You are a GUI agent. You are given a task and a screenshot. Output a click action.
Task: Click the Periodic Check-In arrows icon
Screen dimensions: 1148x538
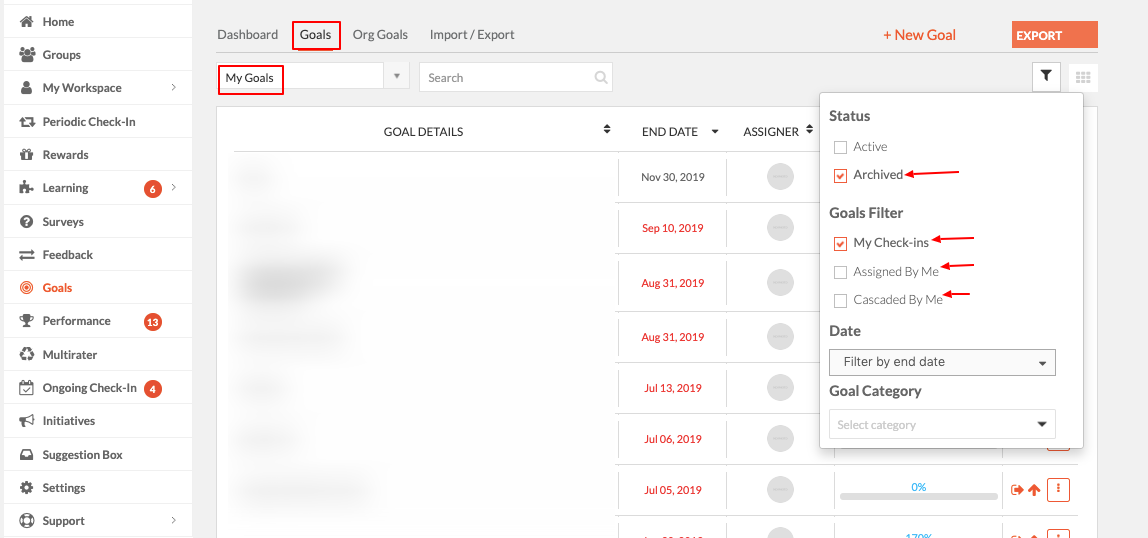point(27,122)
